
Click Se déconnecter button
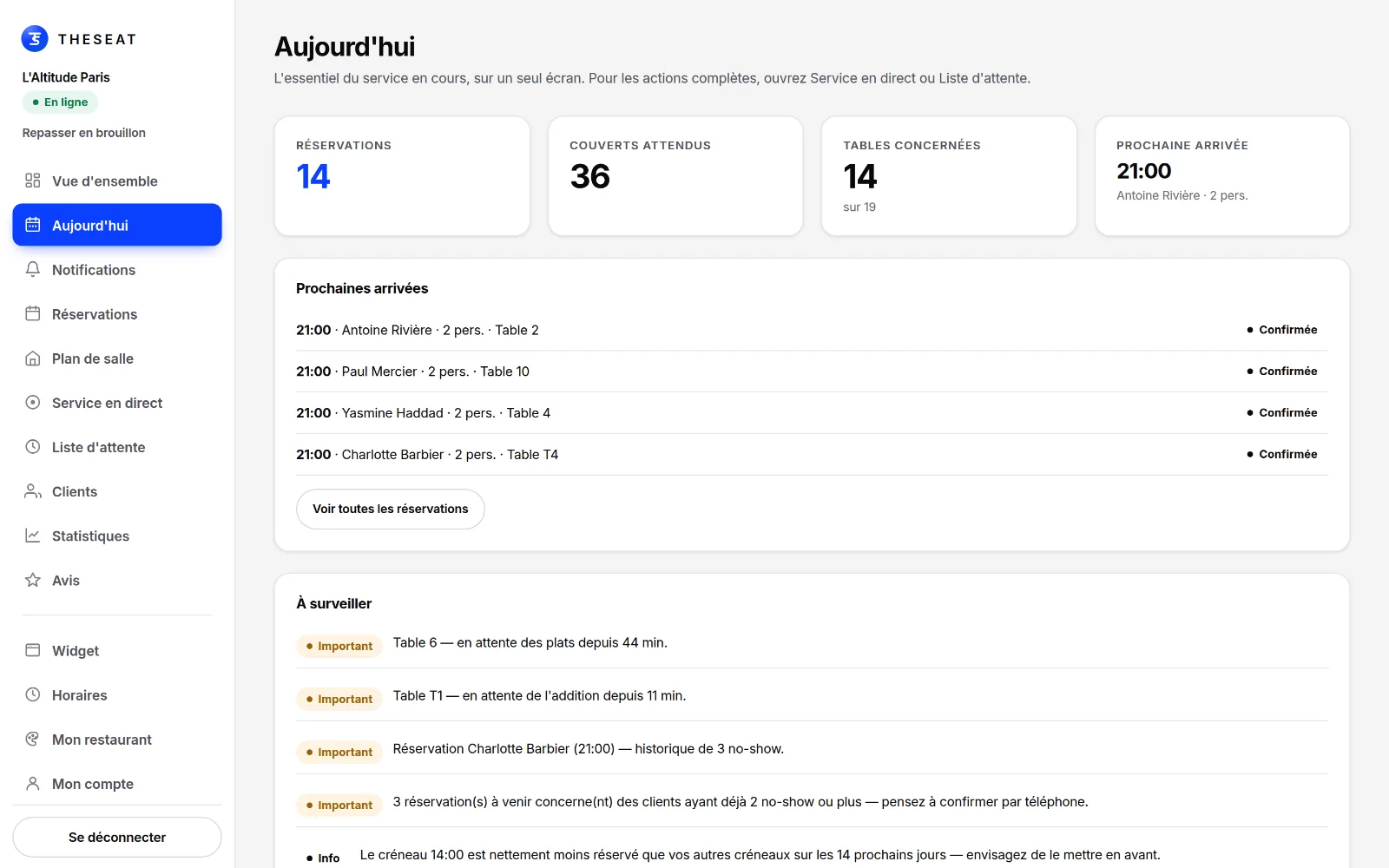[x=117, y=837]
